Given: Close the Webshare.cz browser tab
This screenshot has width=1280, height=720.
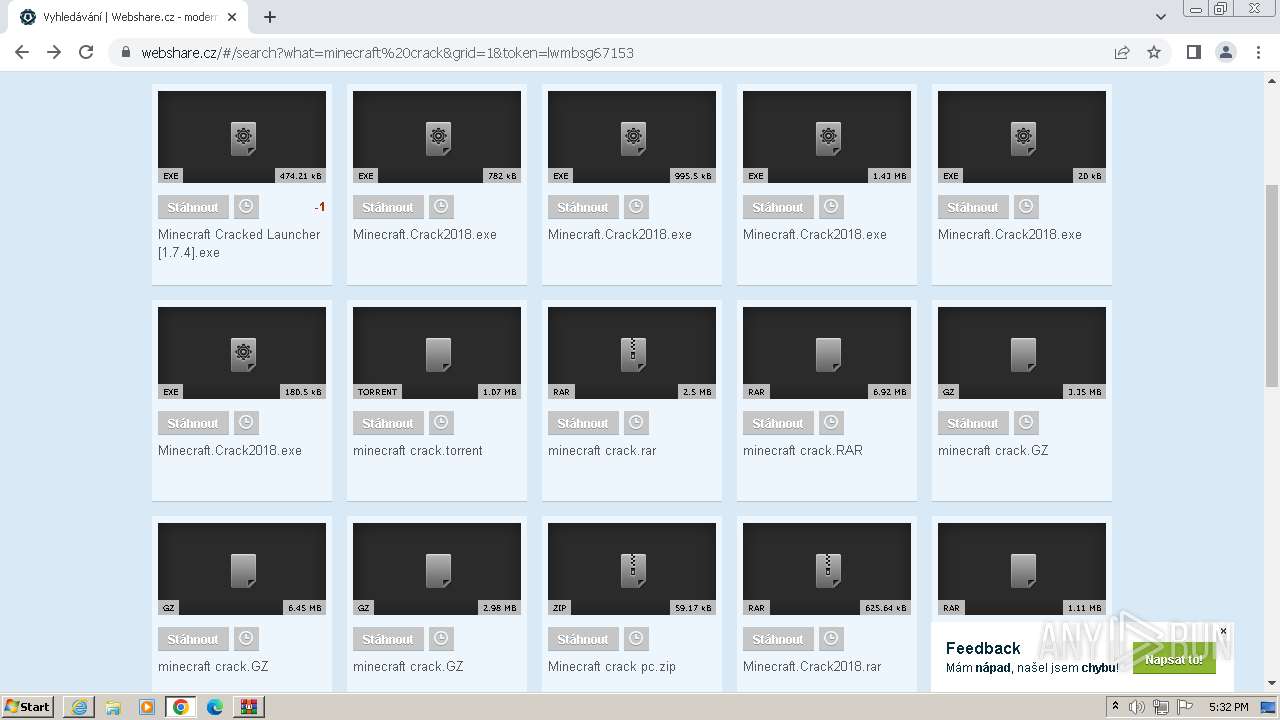Looking at the screenshot, I should coord(233,17).
